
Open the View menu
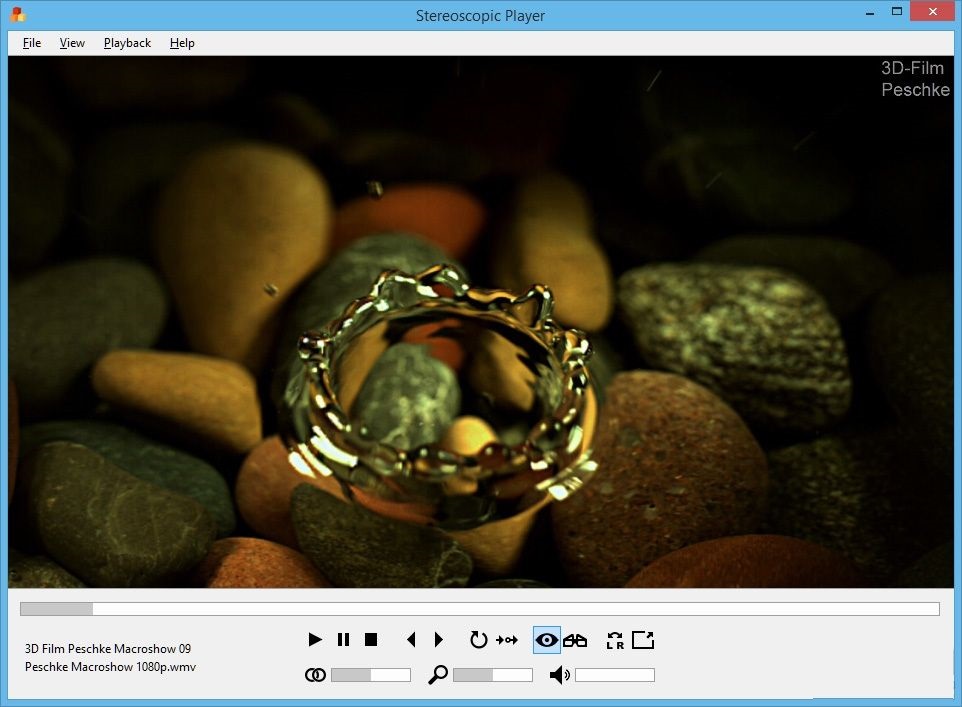72,43
